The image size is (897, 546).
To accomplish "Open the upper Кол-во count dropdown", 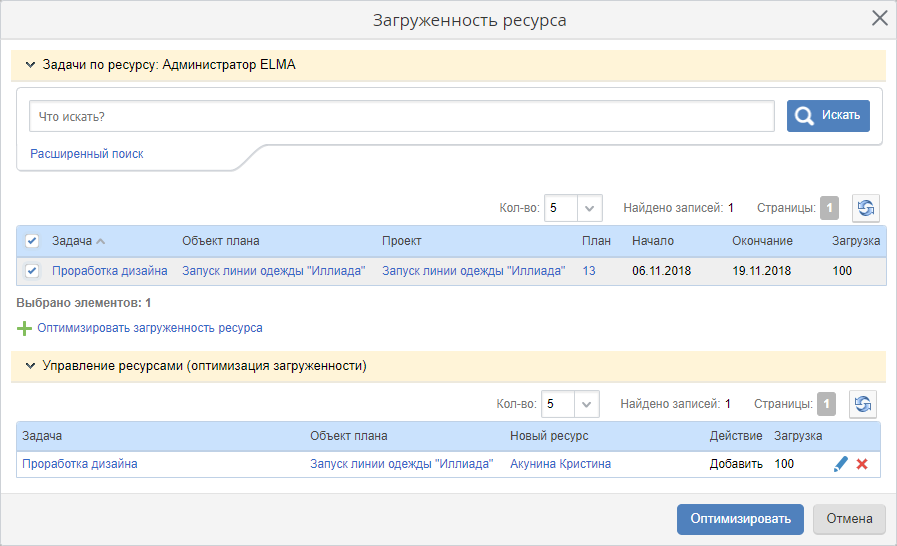I will click(589, 208).
